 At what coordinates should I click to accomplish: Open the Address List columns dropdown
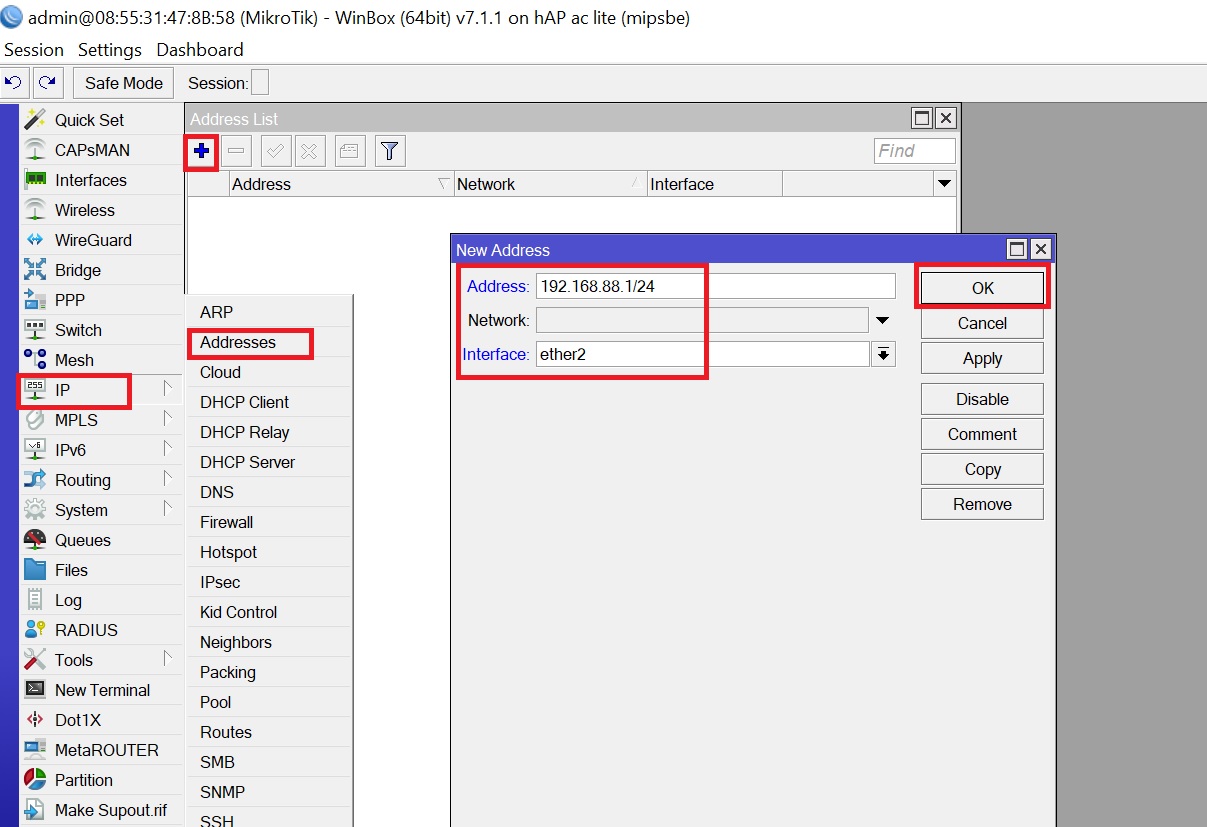coord(943,184)
